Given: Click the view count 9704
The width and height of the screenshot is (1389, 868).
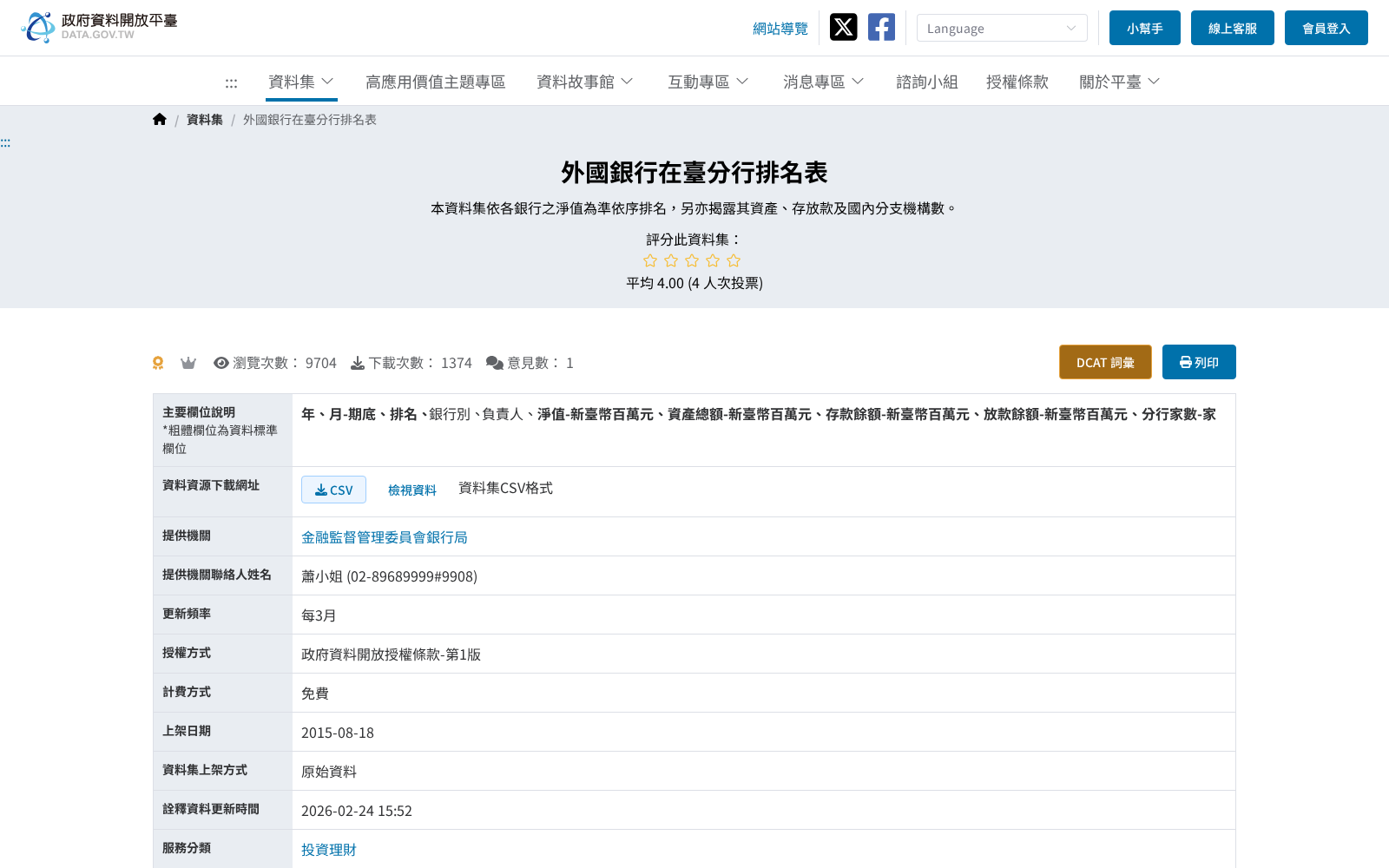Looking at the screenshot, I should click(x=321, y=363).
